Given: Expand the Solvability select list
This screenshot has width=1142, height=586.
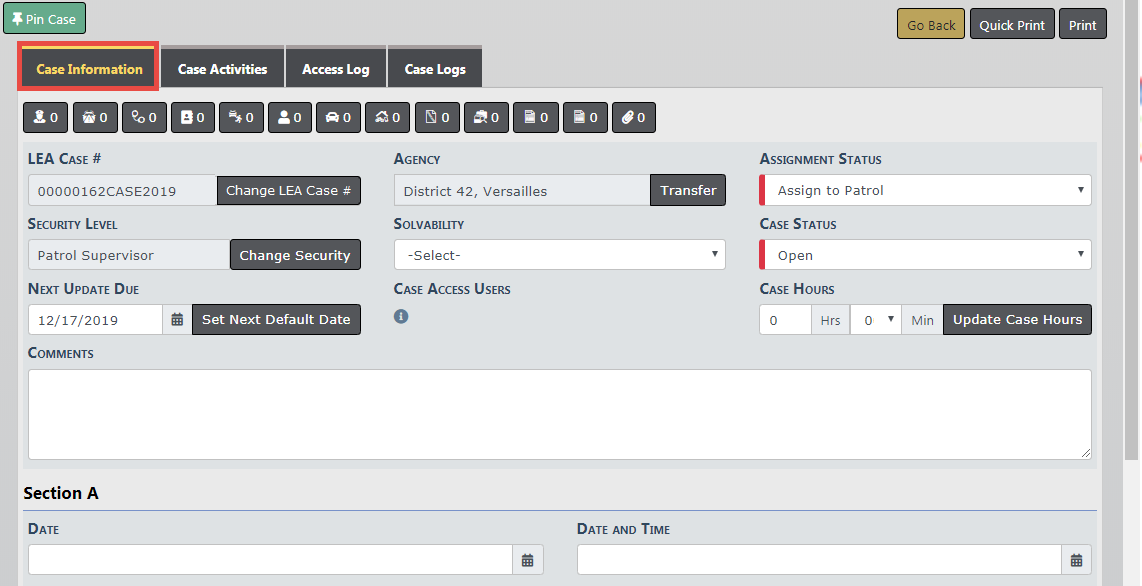Looking at the screenshot, I should tap(559, 255).
